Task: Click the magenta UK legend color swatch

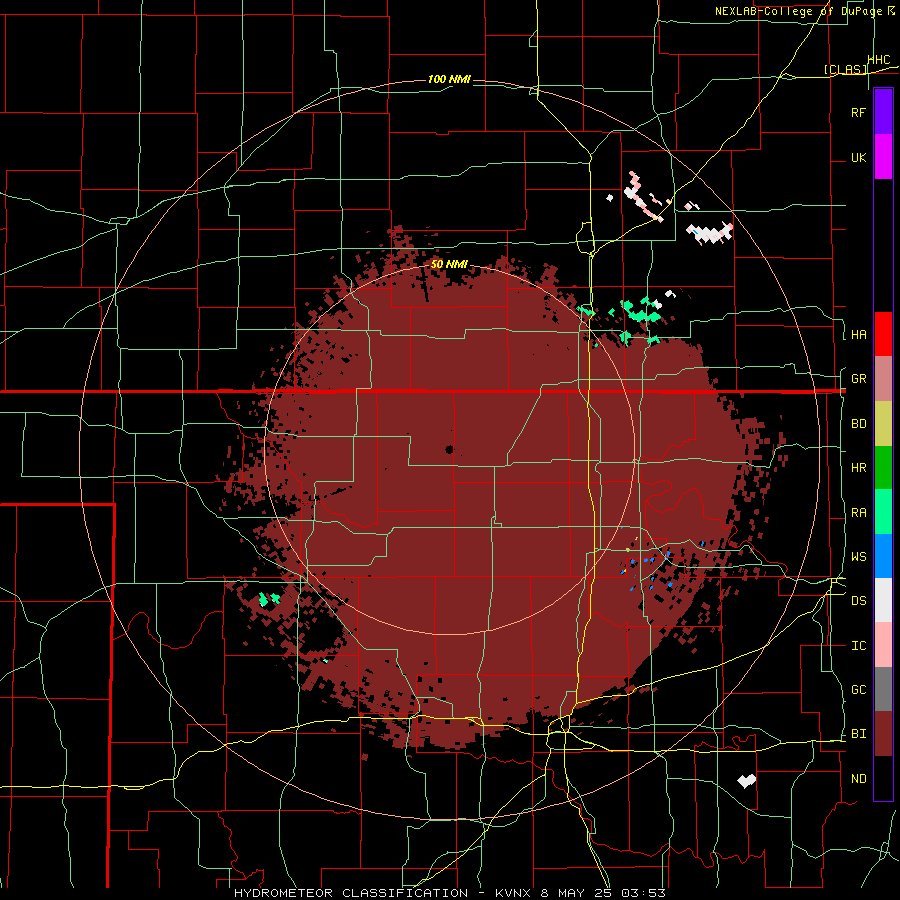Action: (x=883, y=156)
